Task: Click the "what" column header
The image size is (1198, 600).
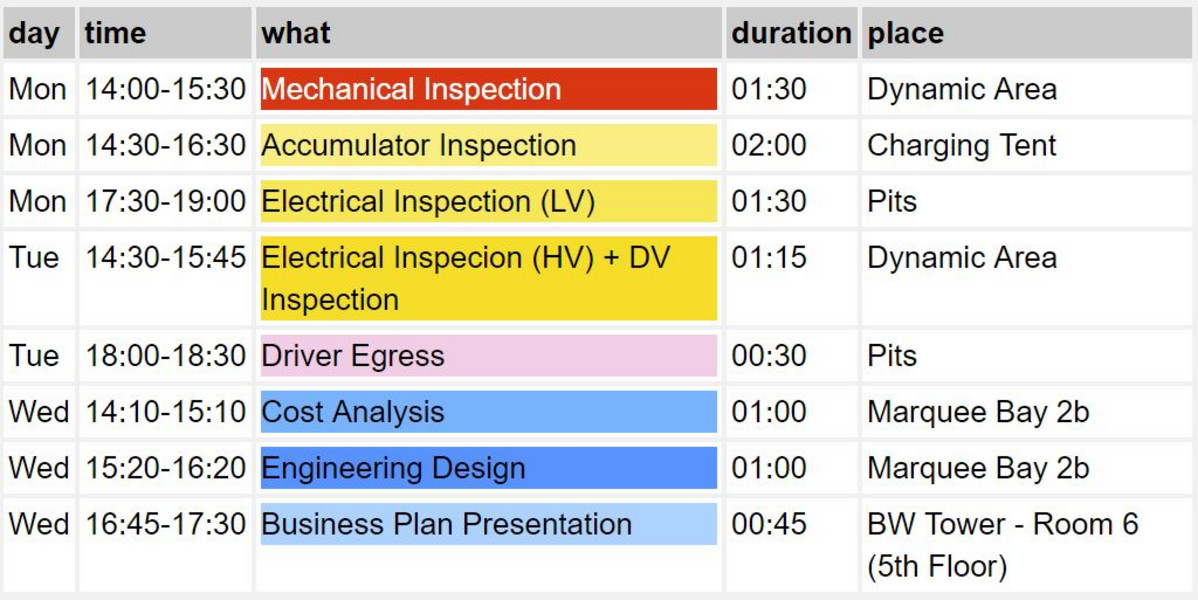Action: pyautogui.click(x=296, y=33)
